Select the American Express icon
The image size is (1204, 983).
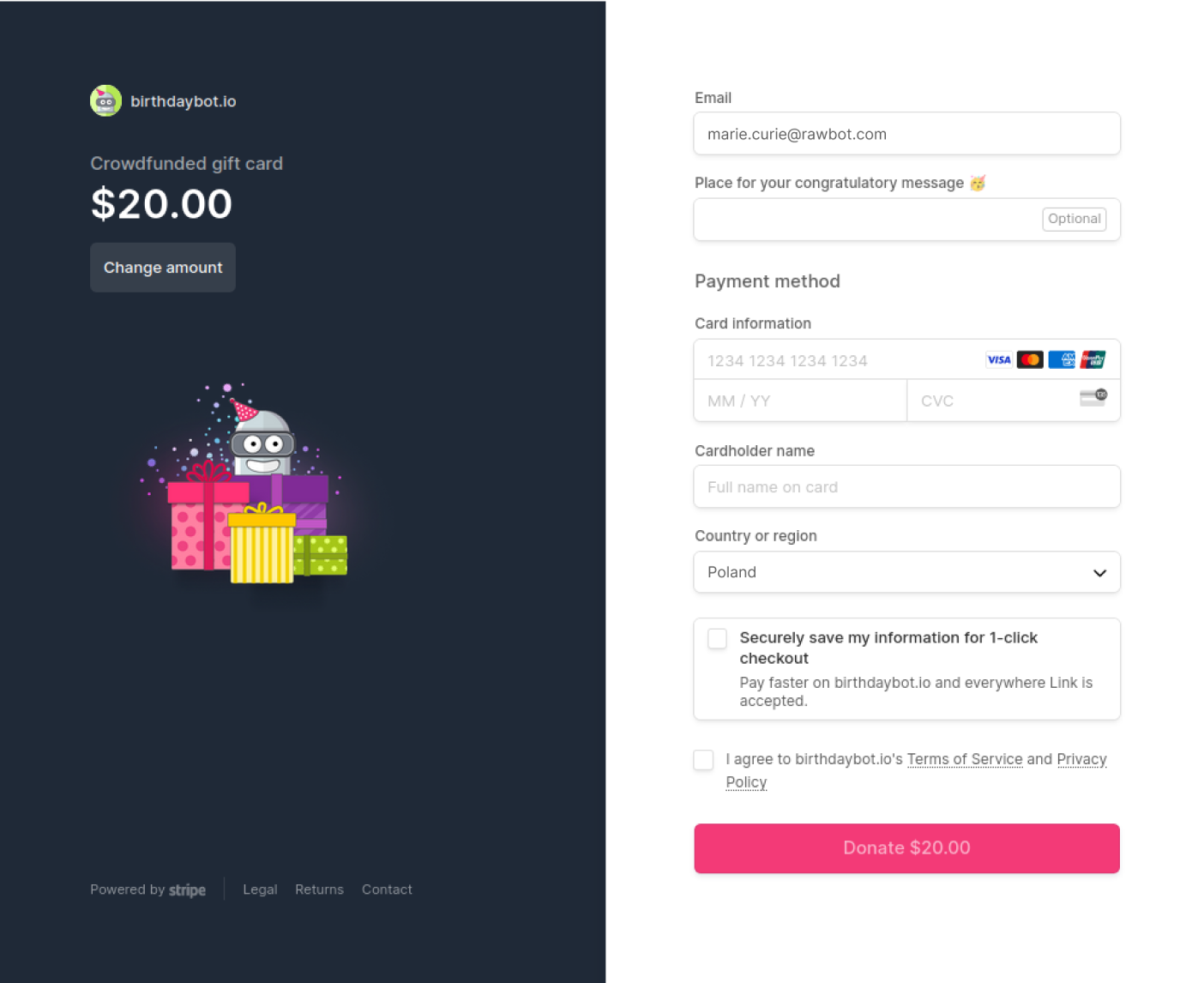pyautogui.click(x=1062, y=359)
